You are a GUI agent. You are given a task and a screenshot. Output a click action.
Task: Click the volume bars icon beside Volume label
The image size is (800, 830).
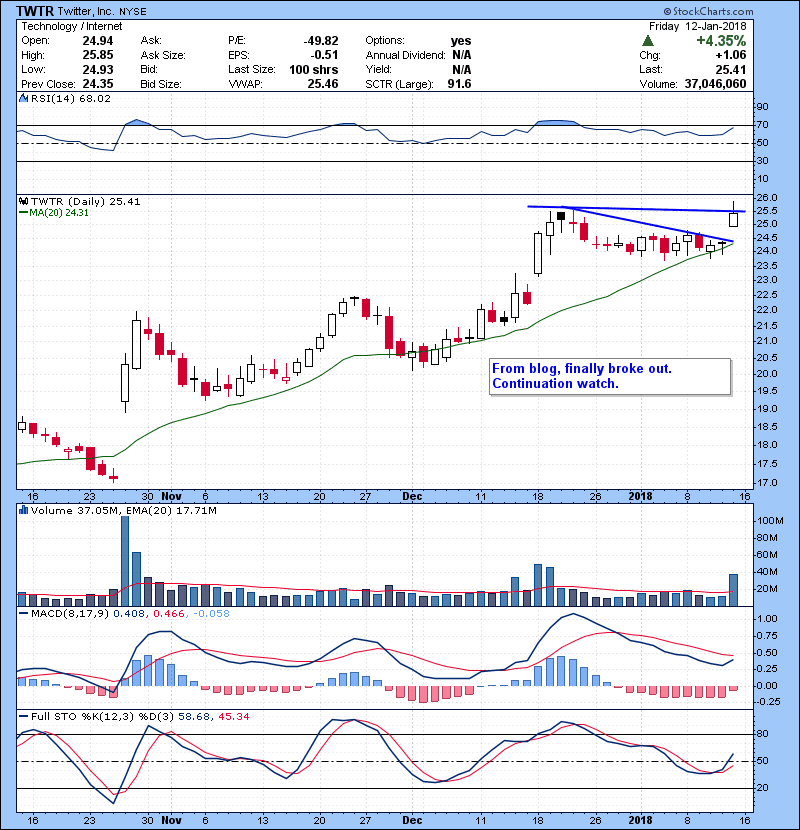(23, 510)
